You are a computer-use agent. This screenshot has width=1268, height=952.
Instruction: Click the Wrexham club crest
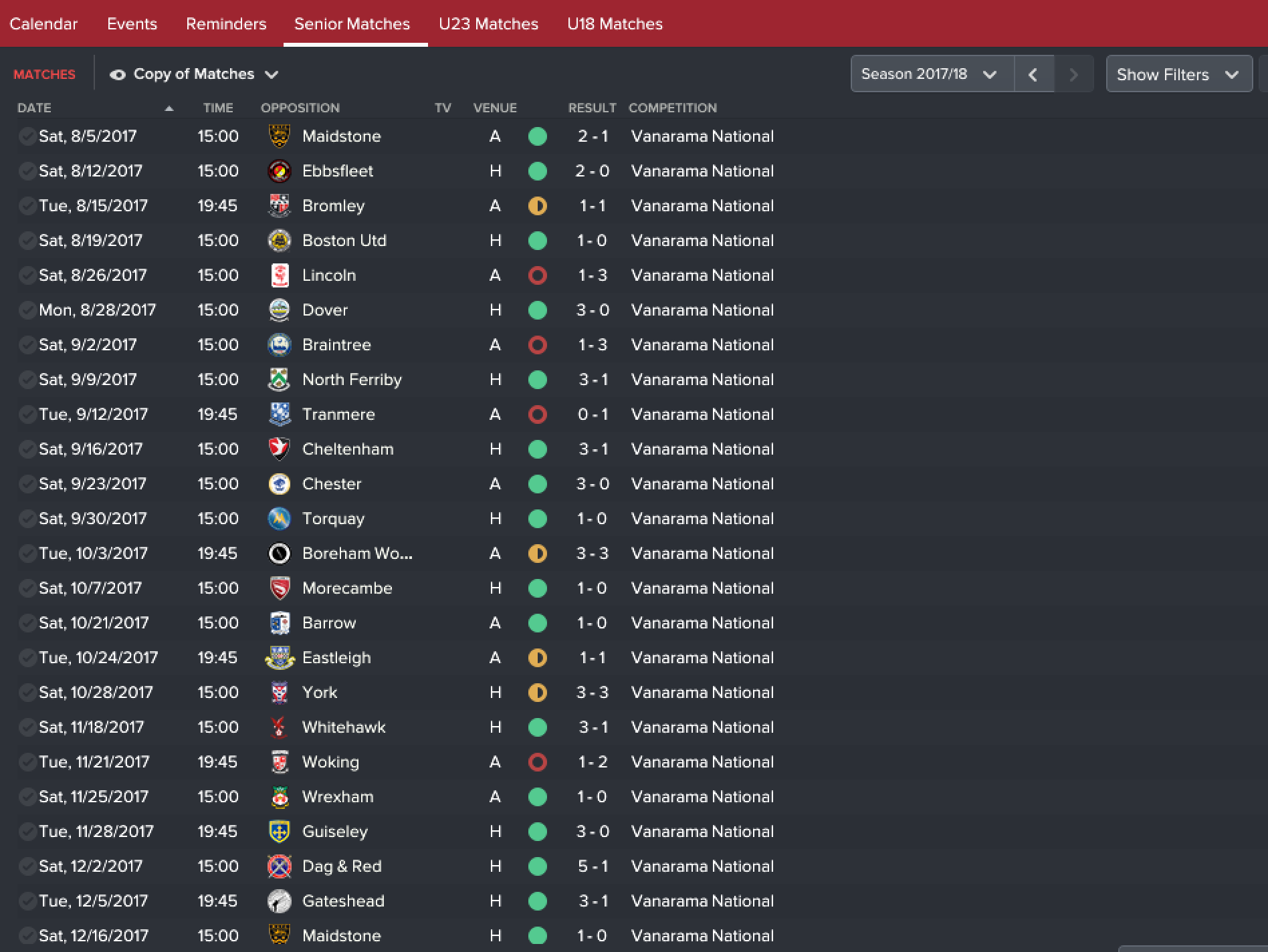click(x=280, y=797)
